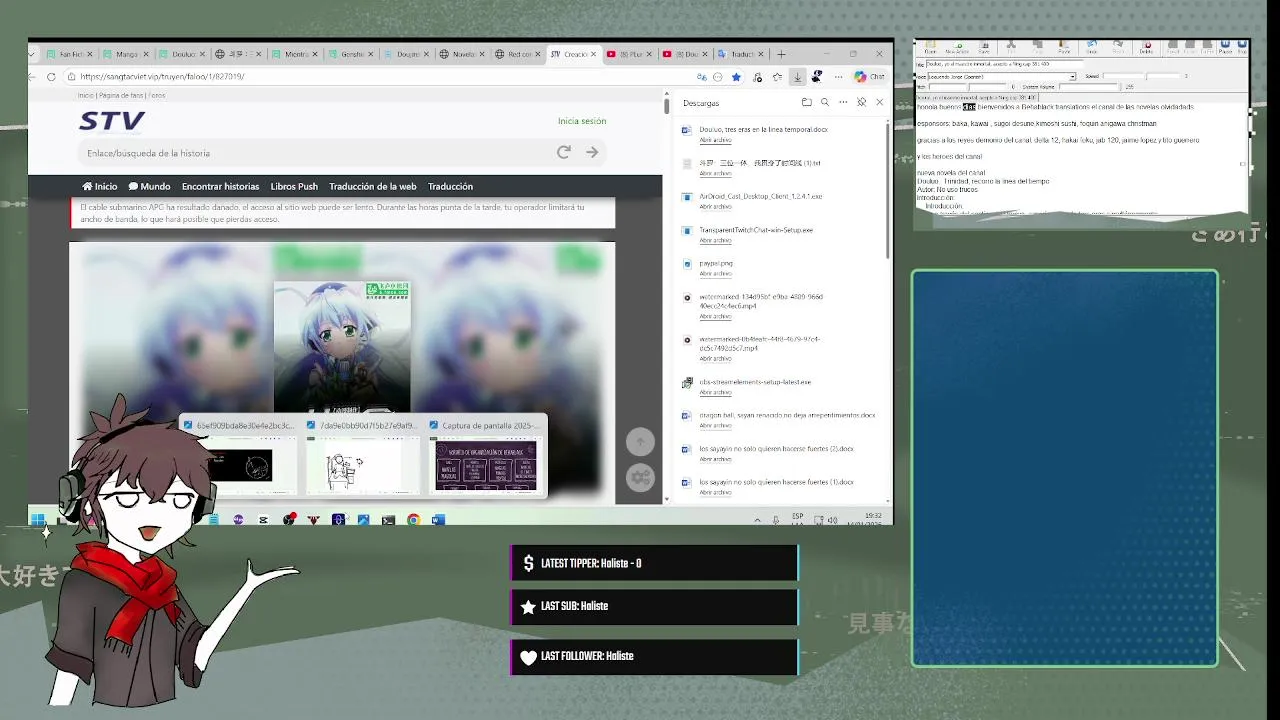Open TransparentTwitchChat-win-Setup.exe download
This screenshot has height=720, width=1280.
(756, 230)
